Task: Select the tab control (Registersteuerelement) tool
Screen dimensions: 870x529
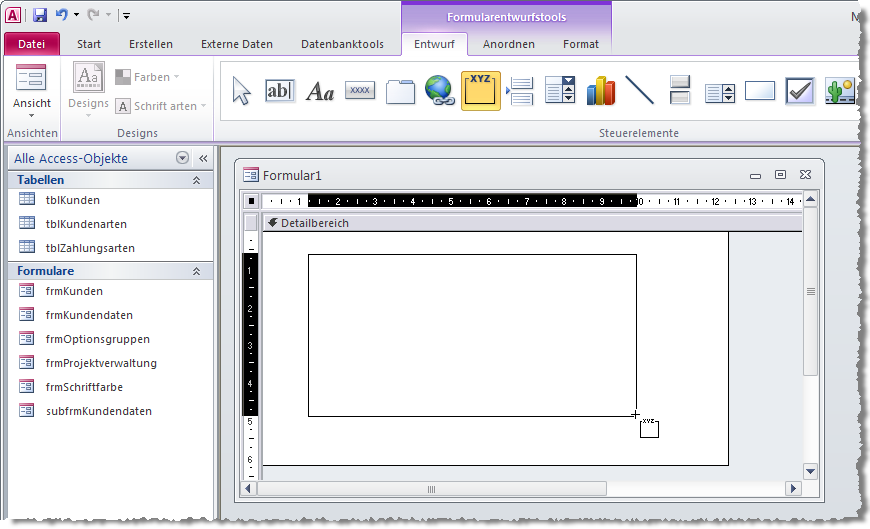Action: 400,91
